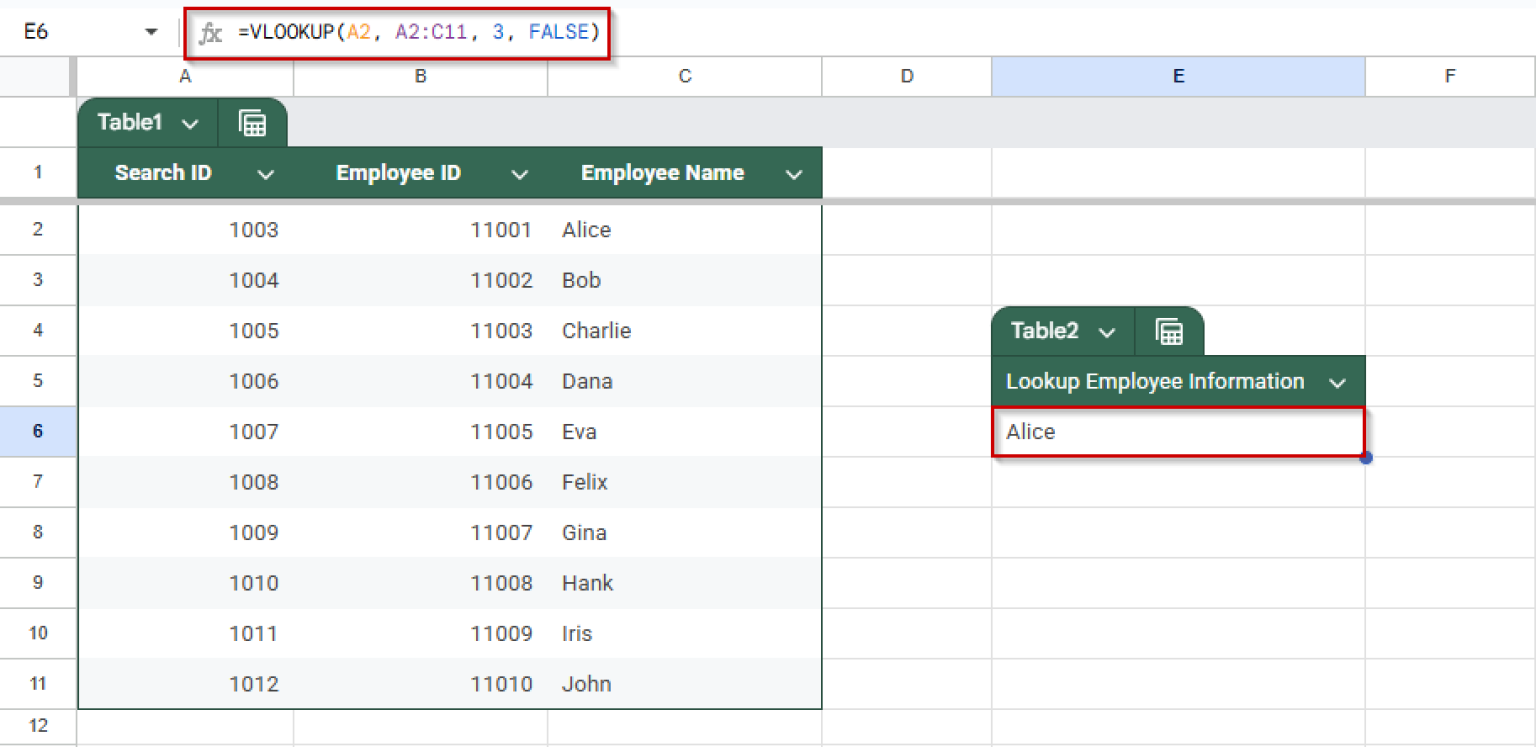Image resolution: width=1536 pixels, height=747 pixels.
Task: Open the Employee Name column dropdown
Action: tap(794, 172)
